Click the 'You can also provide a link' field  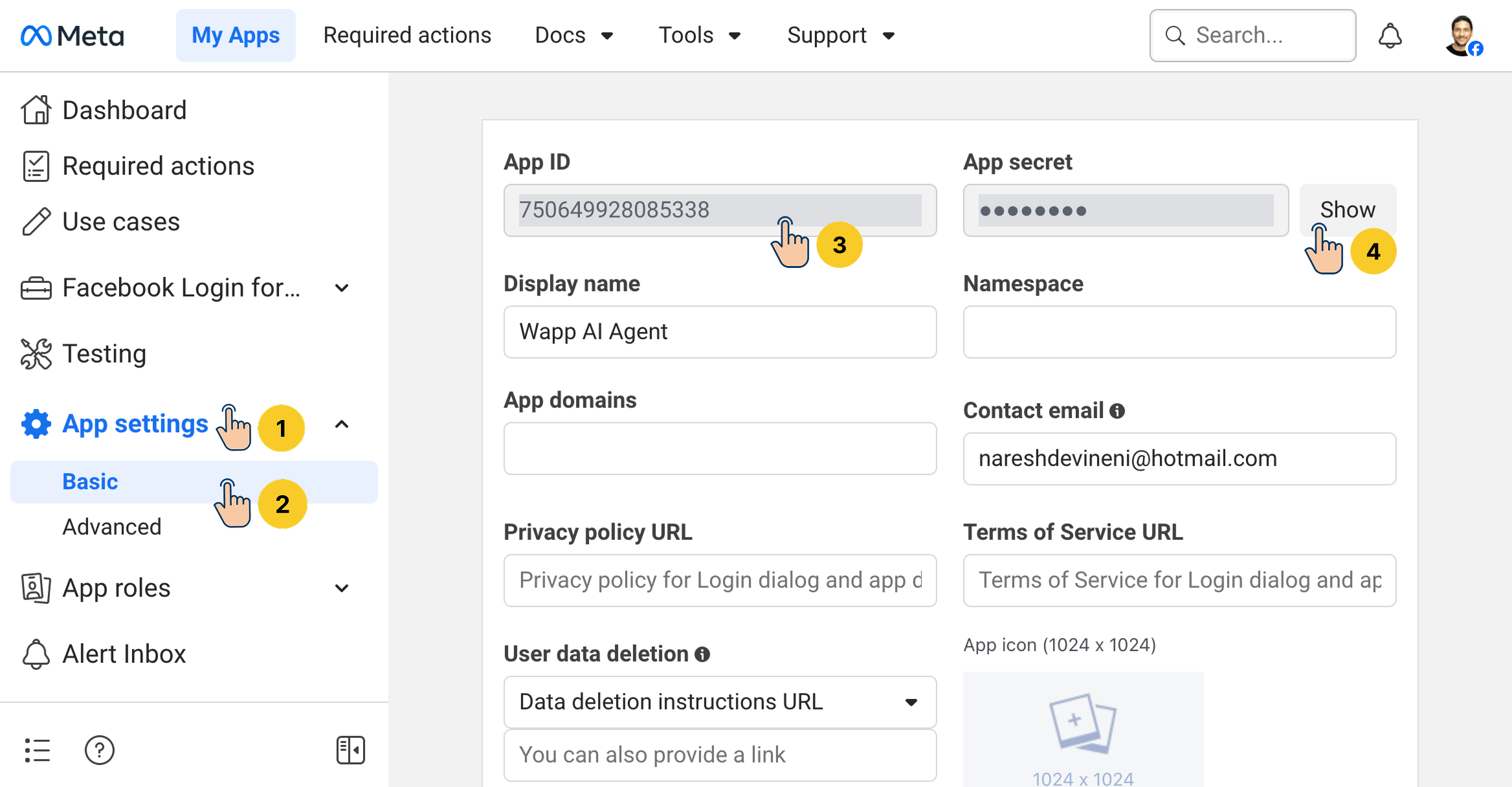(720, 755)
